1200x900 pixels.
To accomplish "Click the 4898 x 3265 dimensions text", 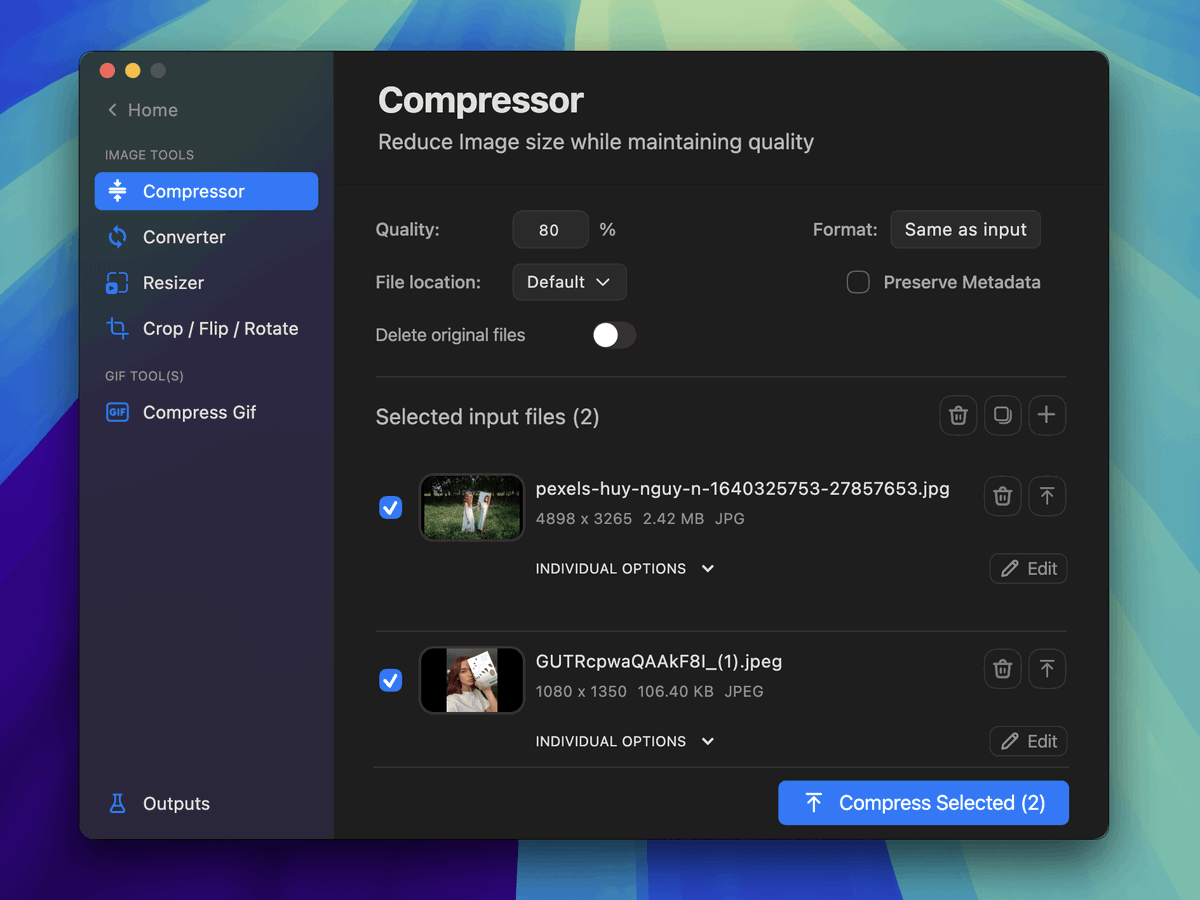I will [584, 519].
